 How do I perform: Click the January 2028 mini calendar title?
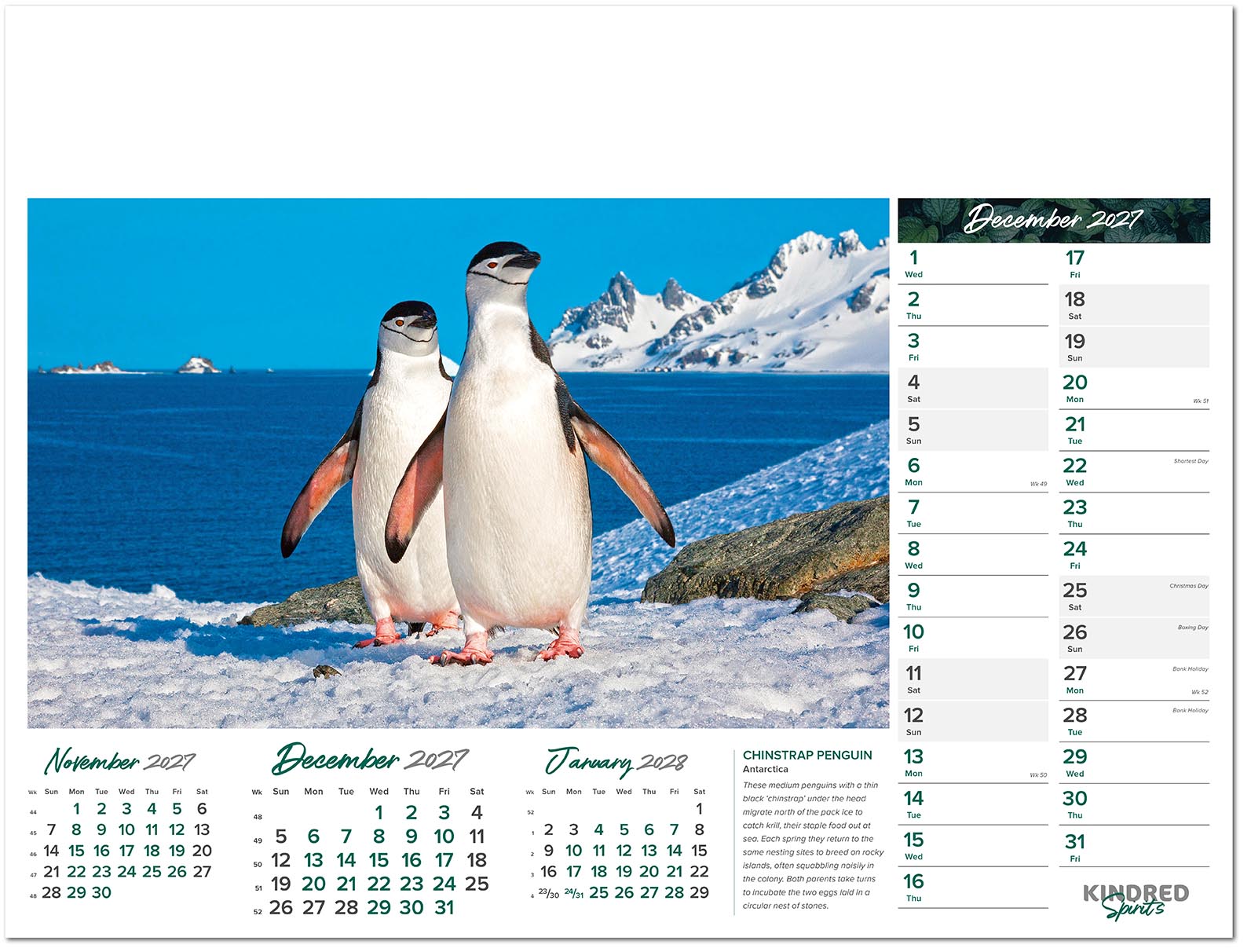[616, 761]
